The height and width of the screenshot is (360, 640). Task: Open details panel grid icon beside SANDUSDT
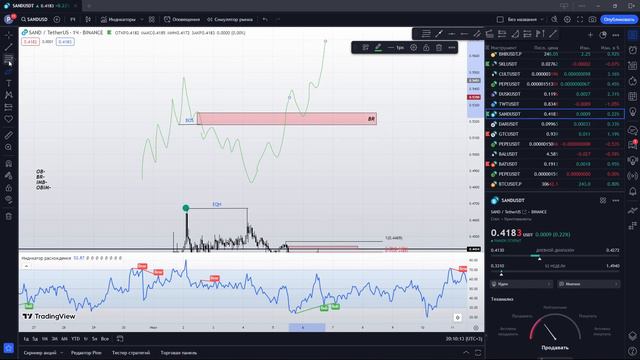pyautogui.click(x=603, y=200)
